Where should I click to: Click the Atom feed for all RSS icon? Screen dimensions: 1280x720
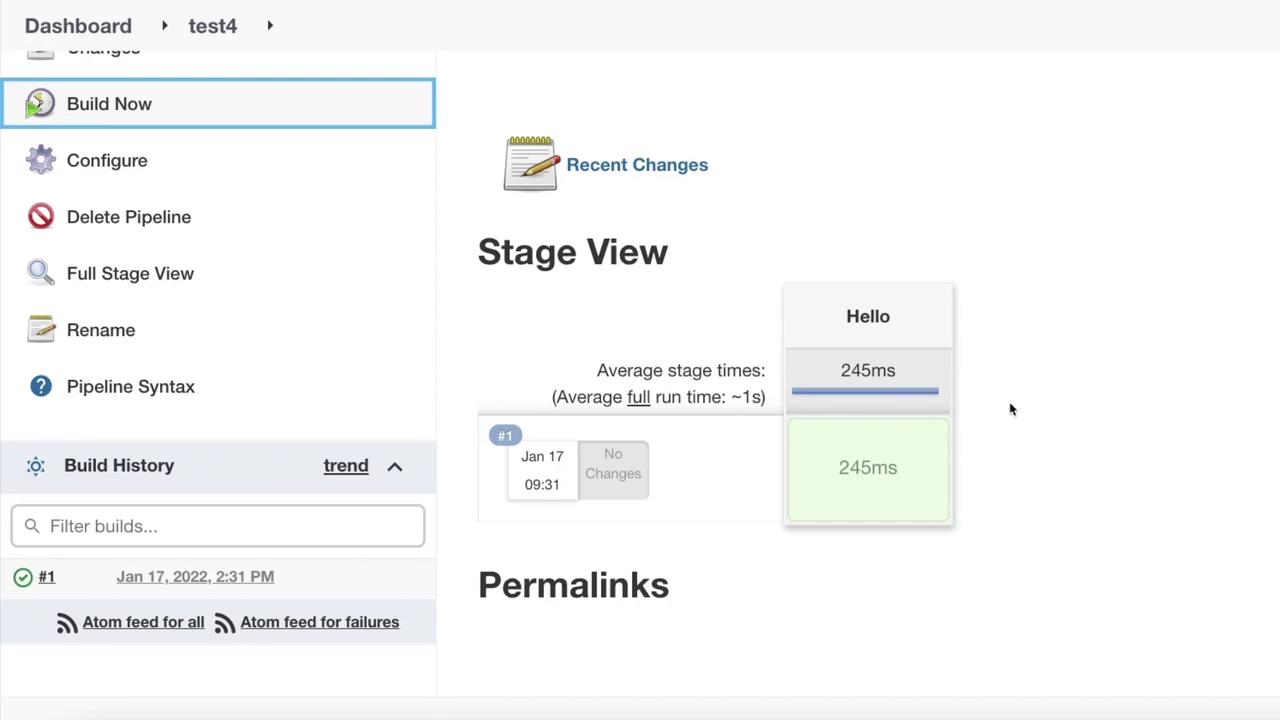coord(67,623)
